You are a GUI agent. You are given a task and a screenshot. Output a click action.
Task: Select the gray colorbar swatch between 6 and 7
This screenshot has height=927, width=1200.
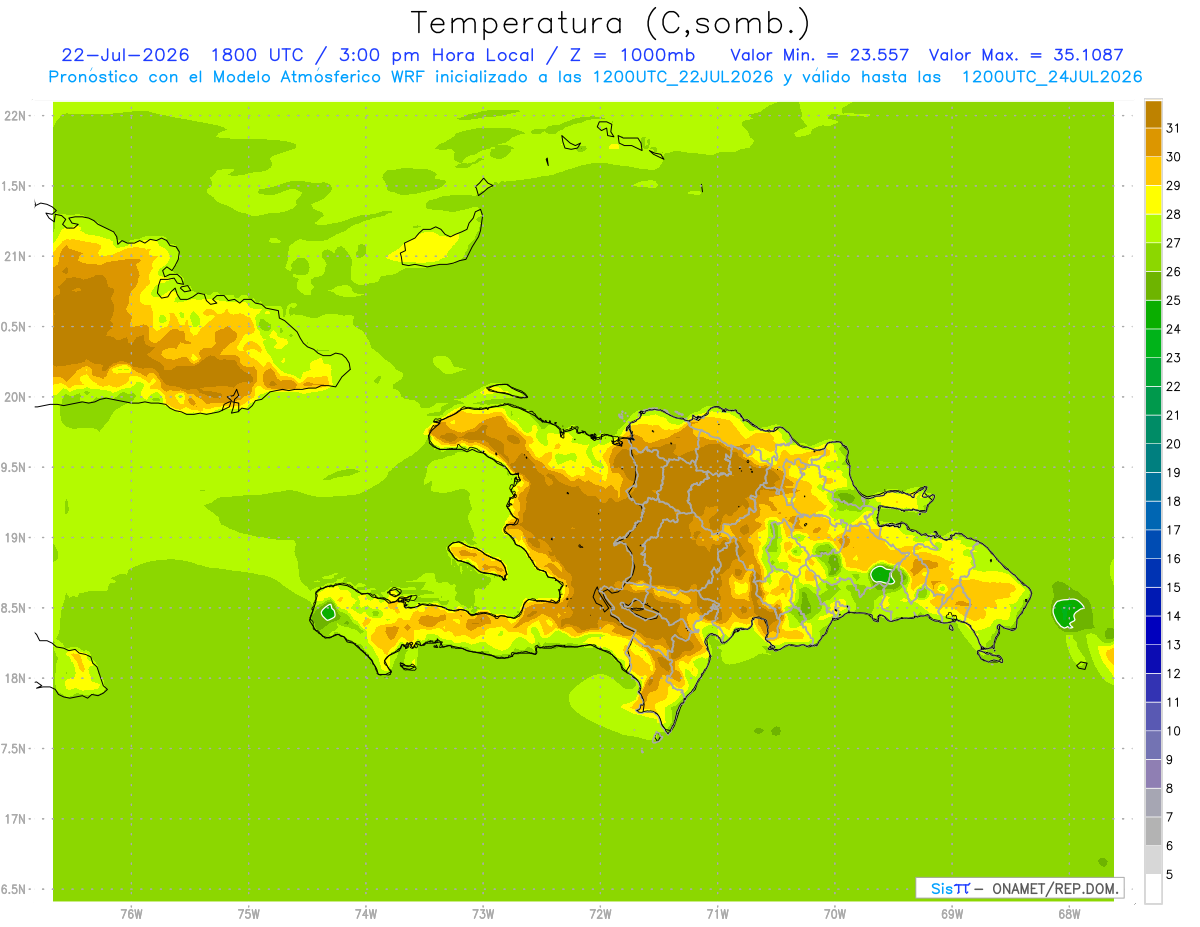[1153, 831]
